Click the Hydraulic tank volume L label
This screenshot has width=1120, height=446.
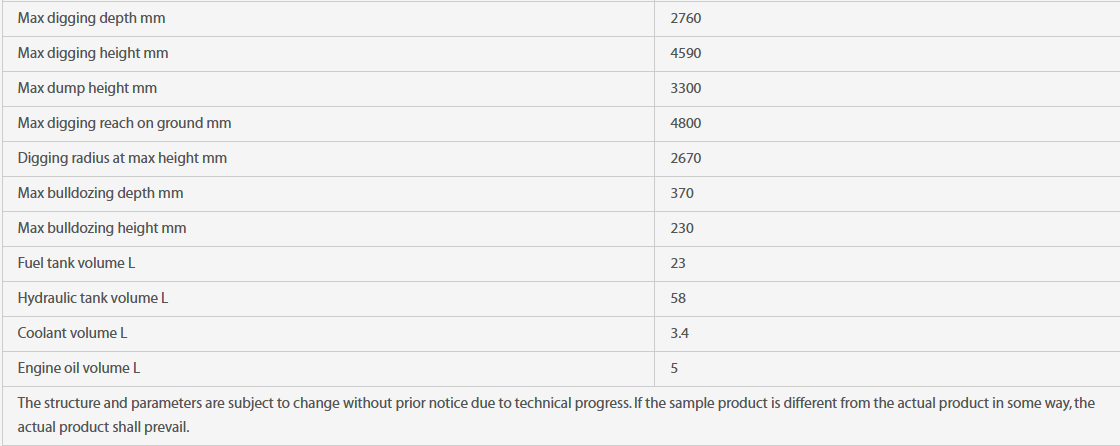tap(93, 298)
